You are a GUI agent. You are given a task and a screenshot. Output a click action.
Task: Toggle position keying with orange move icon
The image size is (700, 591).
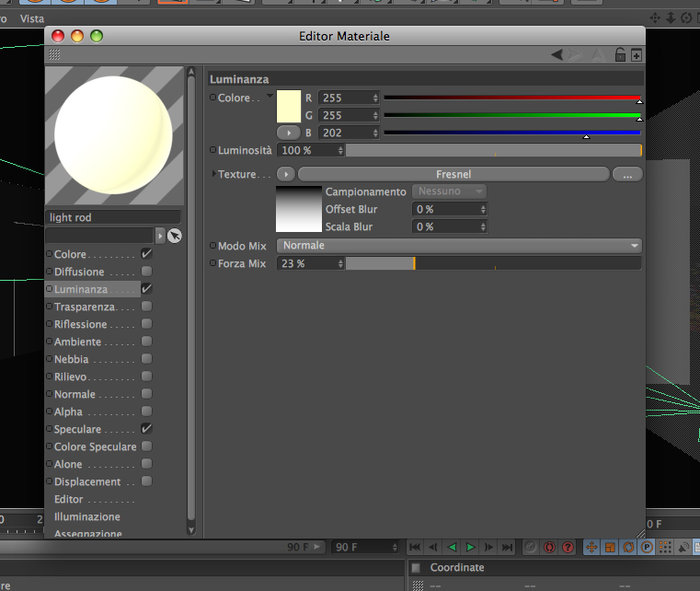click(x=592, y=547)
